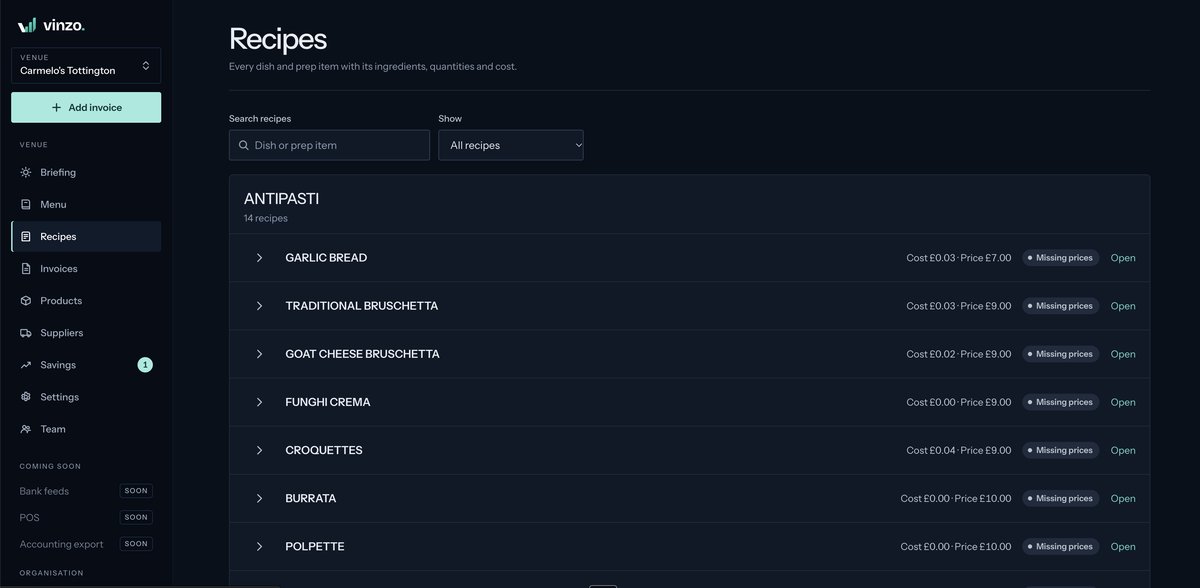Screen dimensions: 1200x588
Task: Open the Settings page
Action: click(x=86, y=397)
